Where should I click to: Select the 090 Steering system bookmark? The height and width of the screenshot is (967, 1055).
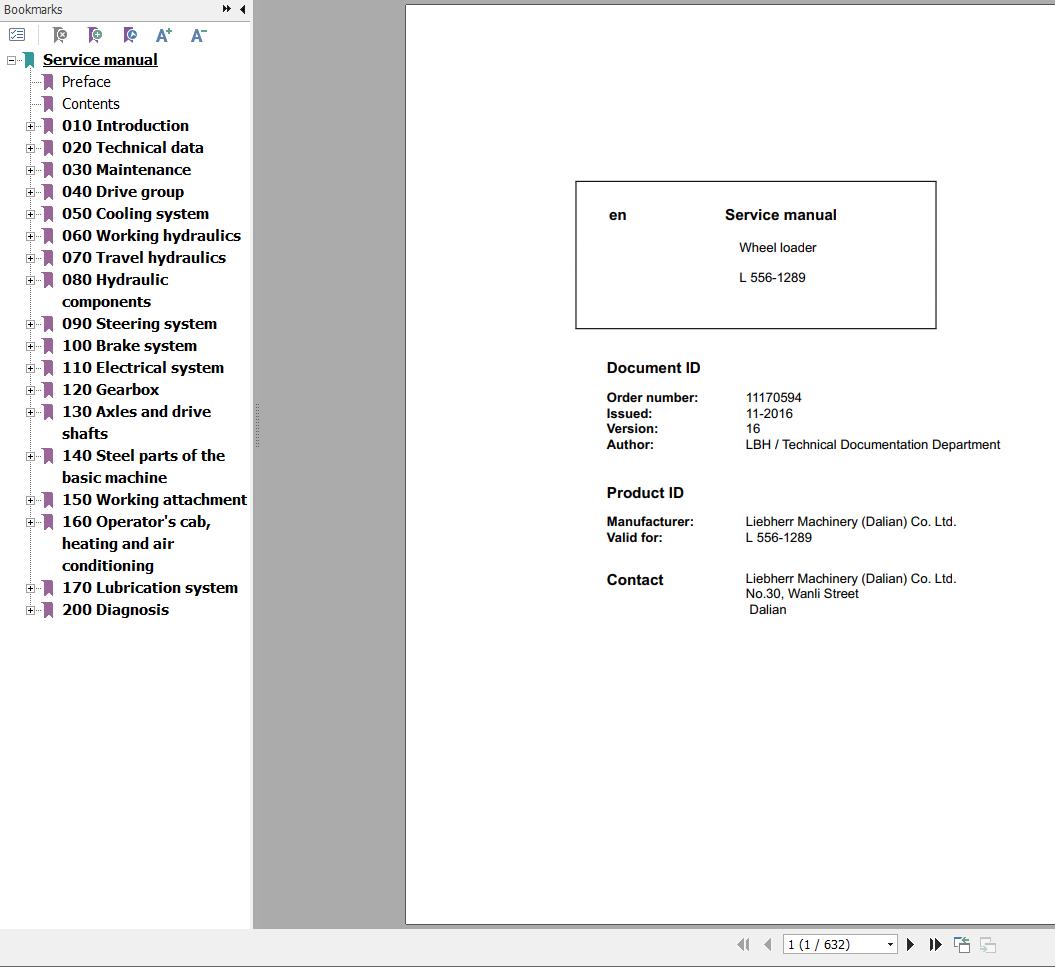click(139, 324)
